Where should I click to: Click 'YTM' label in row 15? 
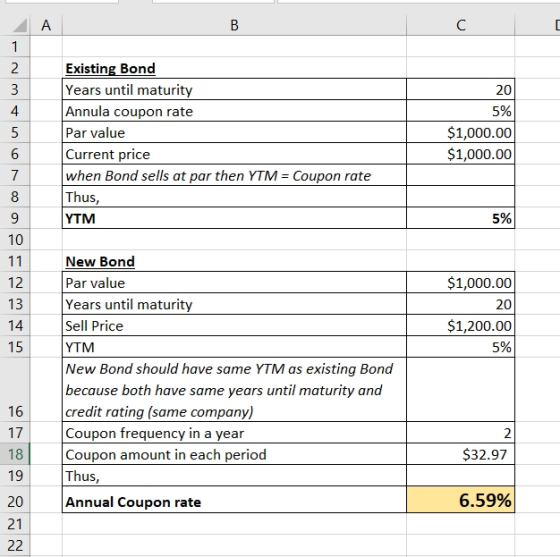point(234,347)
